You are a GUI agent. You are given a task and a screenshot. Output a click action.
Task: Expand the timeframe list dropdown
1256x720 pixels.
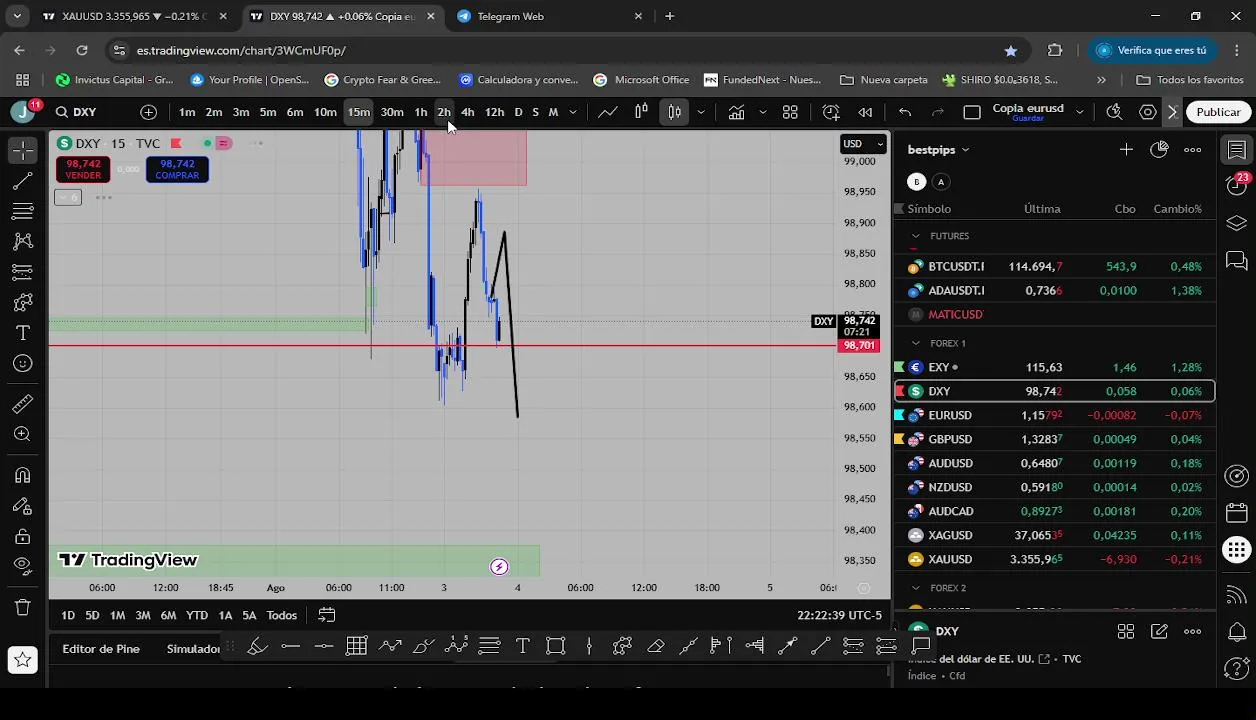pos(572,112)
